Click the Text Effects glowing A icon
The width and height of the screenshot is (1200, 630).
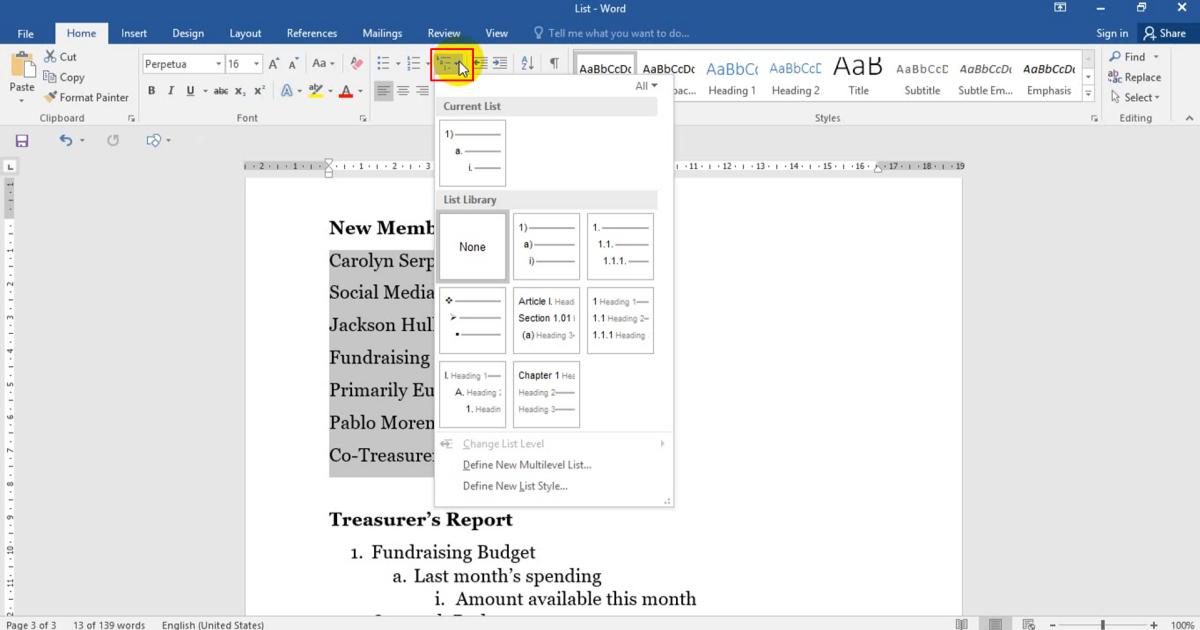coord(286,91)
